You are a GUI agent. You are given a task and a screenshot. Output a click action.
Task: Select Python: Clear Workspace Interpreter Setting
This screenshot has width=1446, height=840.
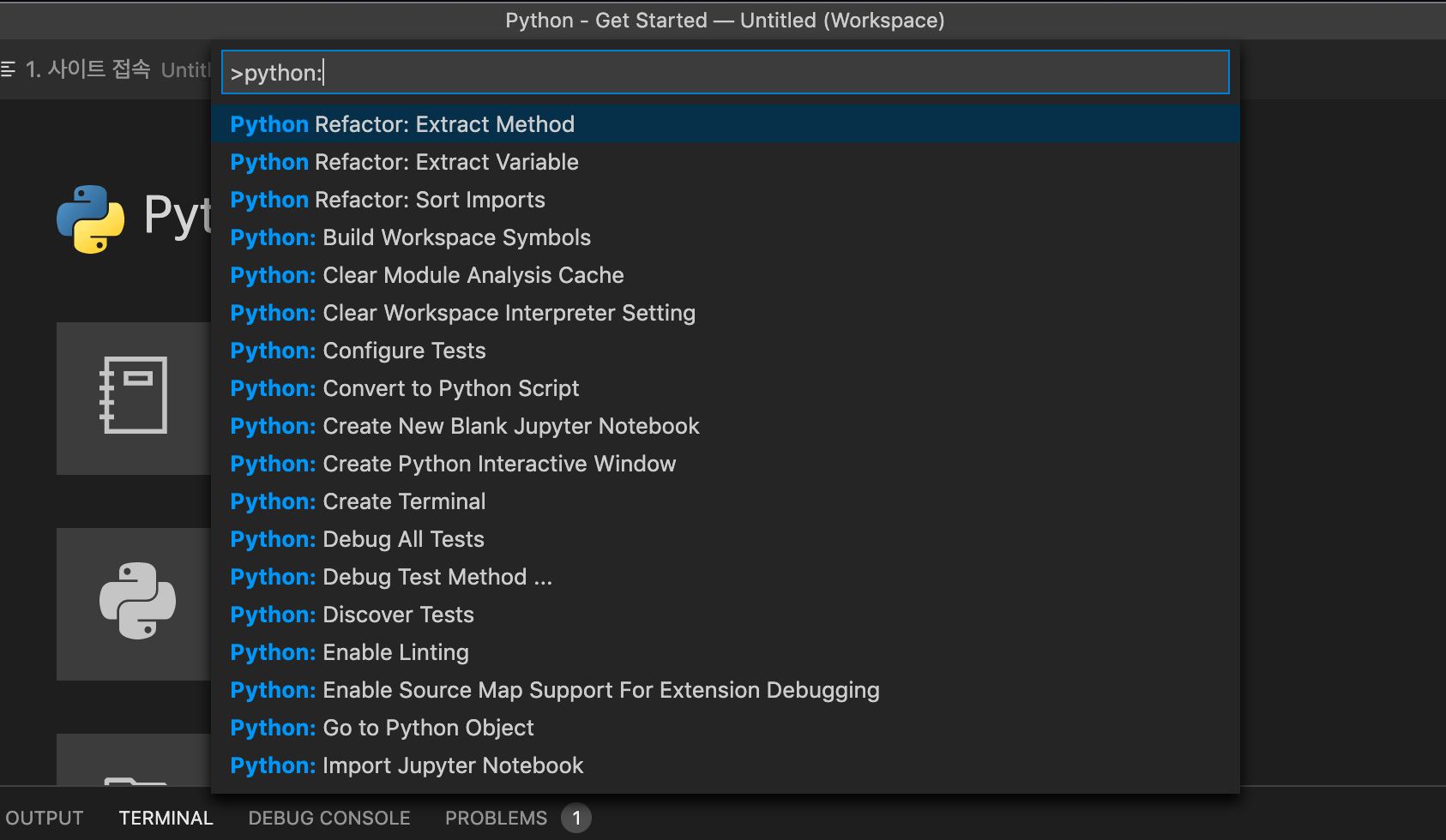pos(725,313)
